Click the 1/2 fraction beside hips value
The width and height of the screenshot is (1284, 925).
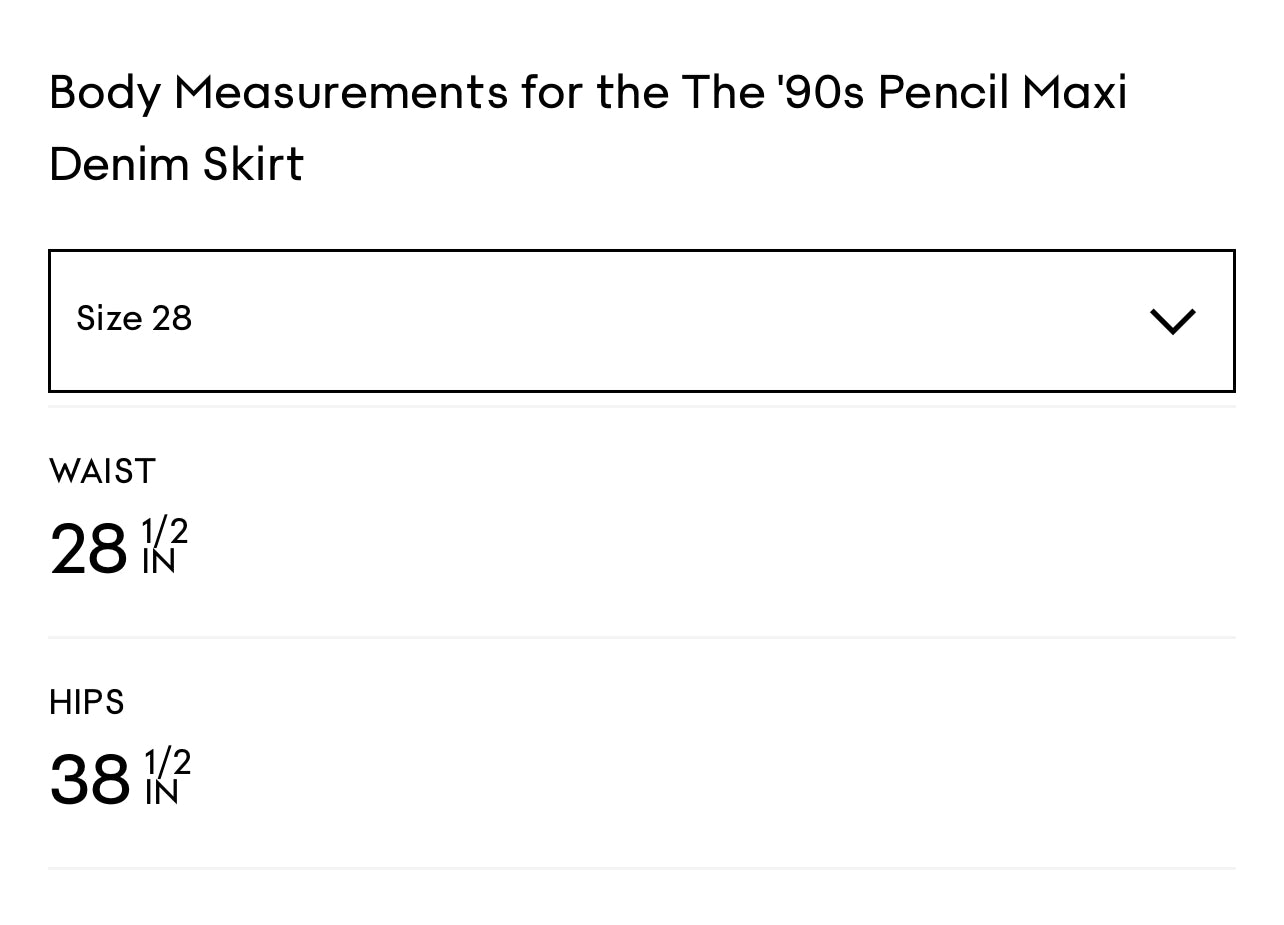(x=166, y=761)
